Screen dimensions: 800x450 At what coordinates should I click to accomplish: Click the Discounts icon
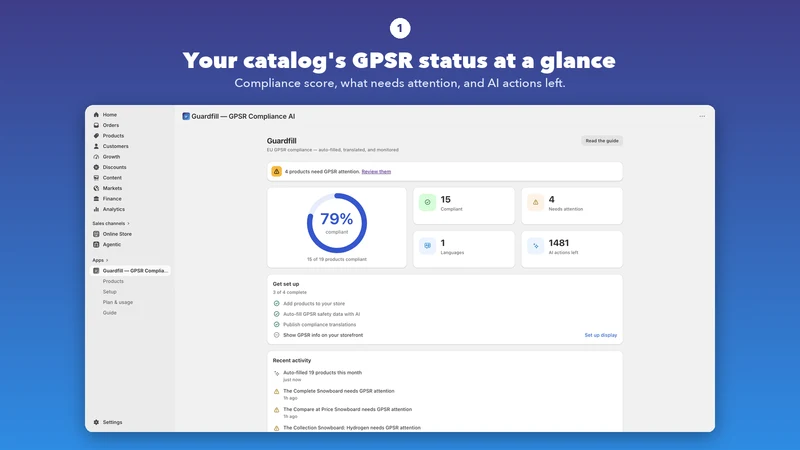click(x=96, y=167)
